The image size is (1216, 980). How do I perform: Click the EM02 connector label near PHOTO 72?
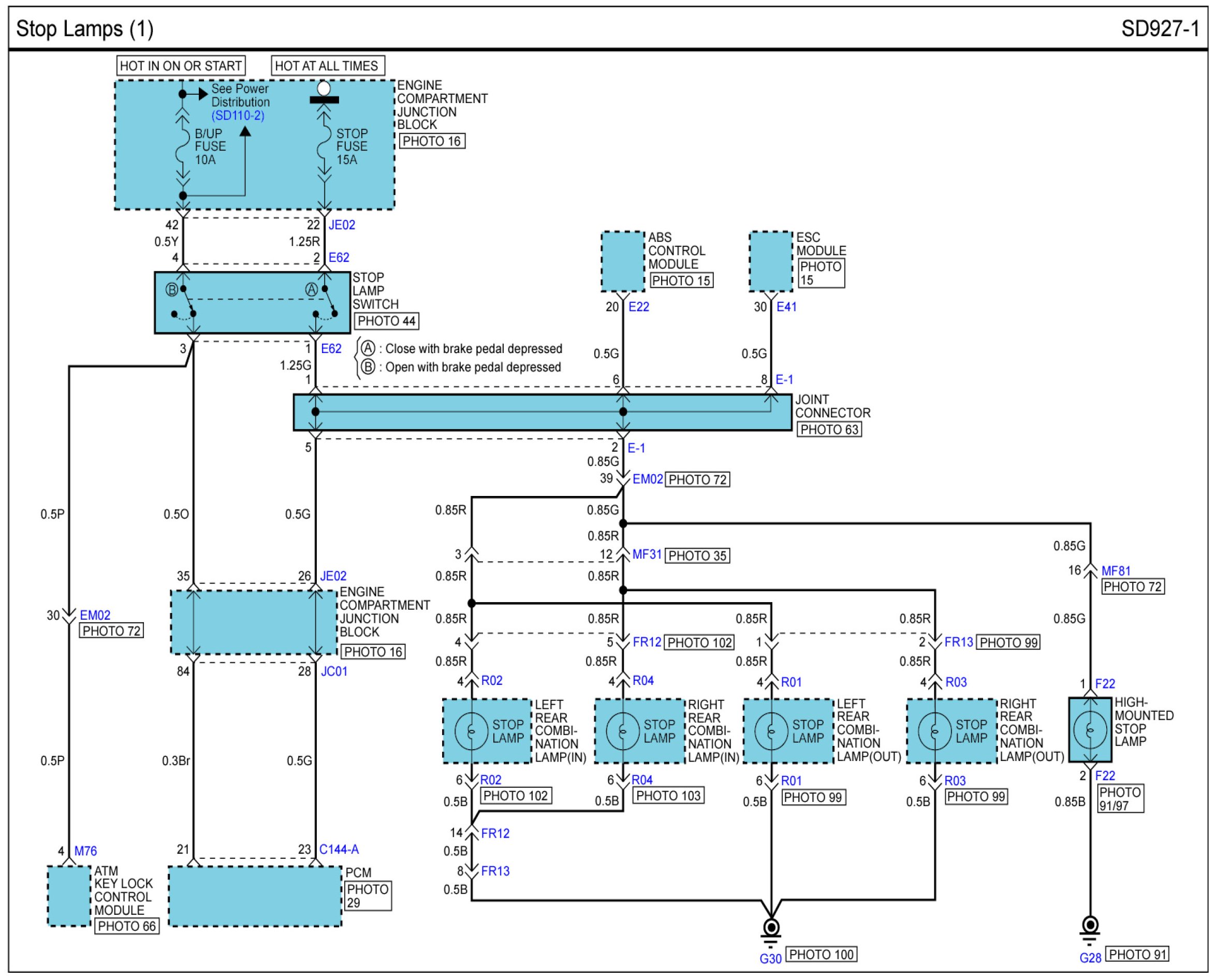tap(648, 479)
